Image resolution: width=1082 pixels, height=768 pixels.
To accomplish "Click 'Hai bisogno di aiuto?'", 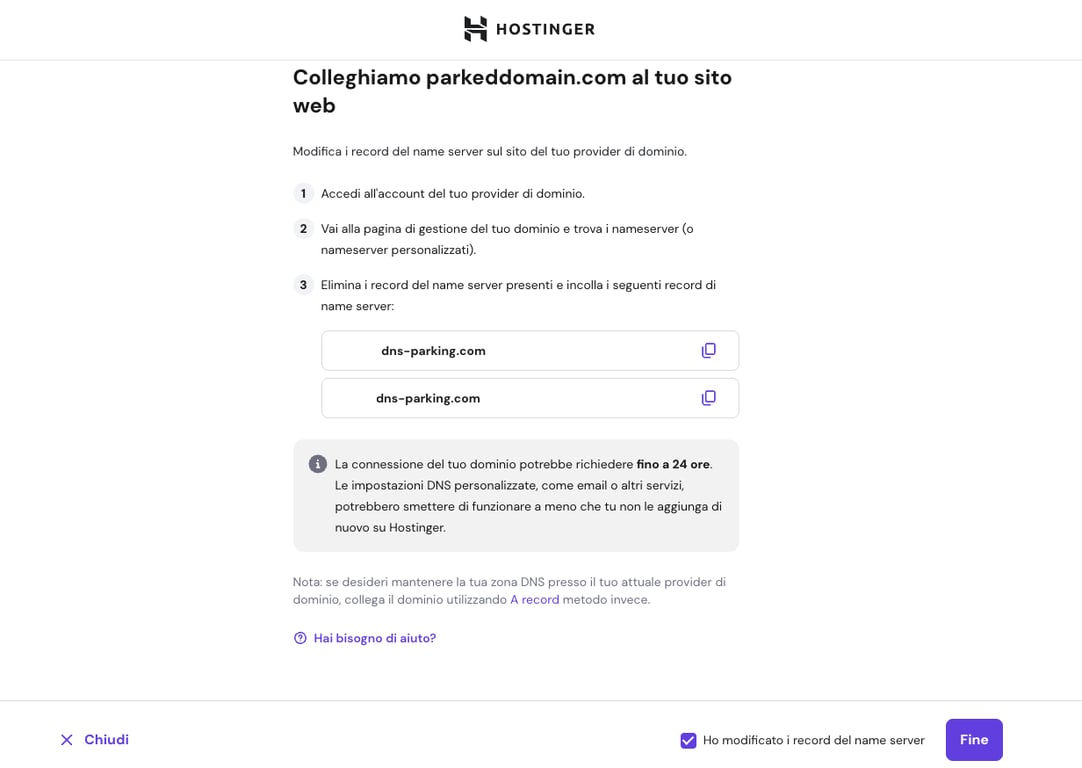I will 374,637.
